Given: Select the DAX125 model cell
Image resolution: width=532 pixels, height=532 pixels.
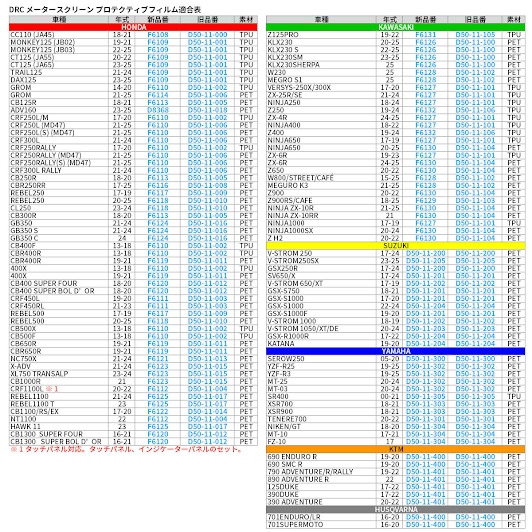Looking at the screenshot, I should [59, 80].
